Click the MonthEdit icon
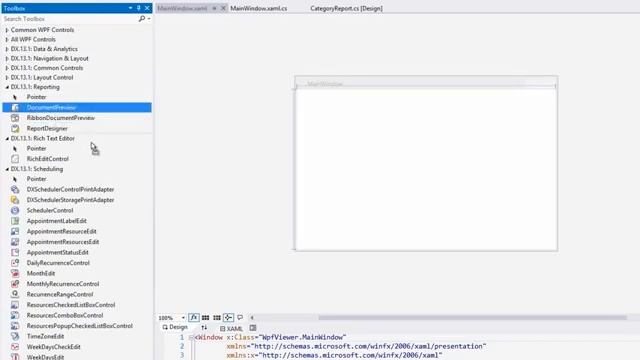 click(15, 273)
